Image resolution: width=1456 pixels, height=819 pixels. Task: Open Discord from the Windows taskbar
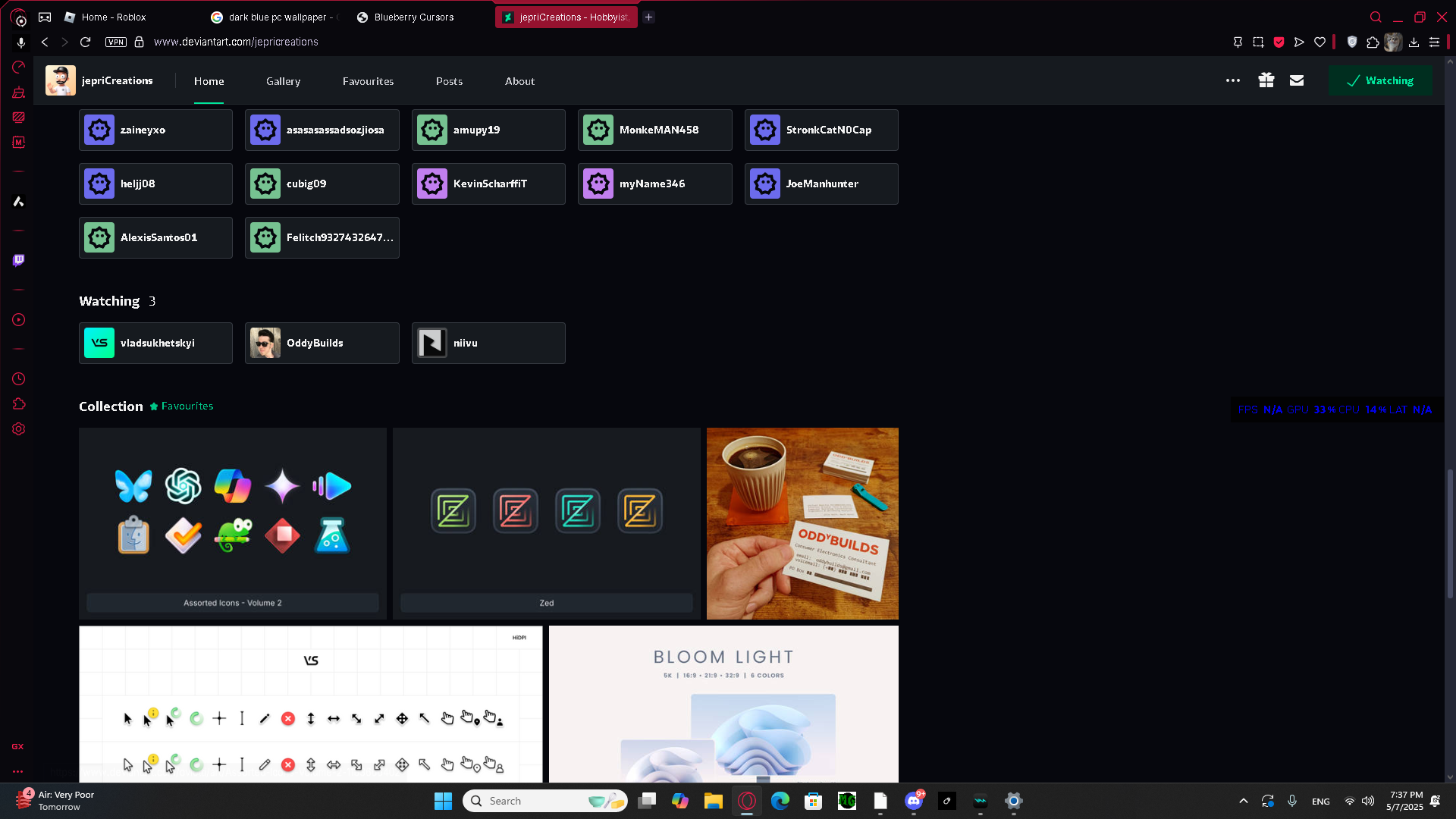pyautogui.click(x=914, y=801)
